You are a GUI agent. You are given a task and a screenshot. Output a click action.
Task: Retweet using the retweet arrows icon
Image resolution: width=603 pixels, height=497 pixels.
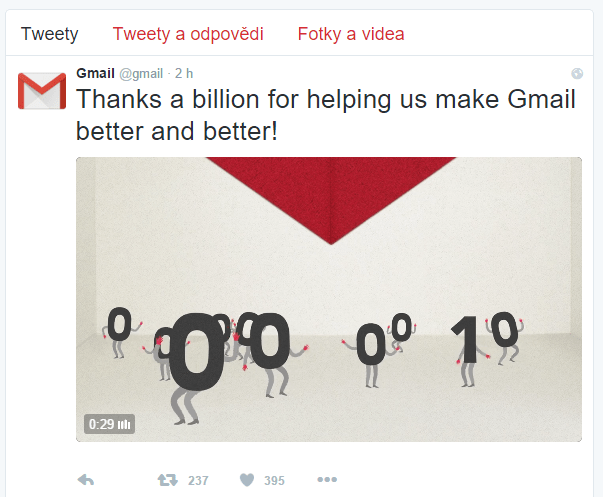coord(168,480)
